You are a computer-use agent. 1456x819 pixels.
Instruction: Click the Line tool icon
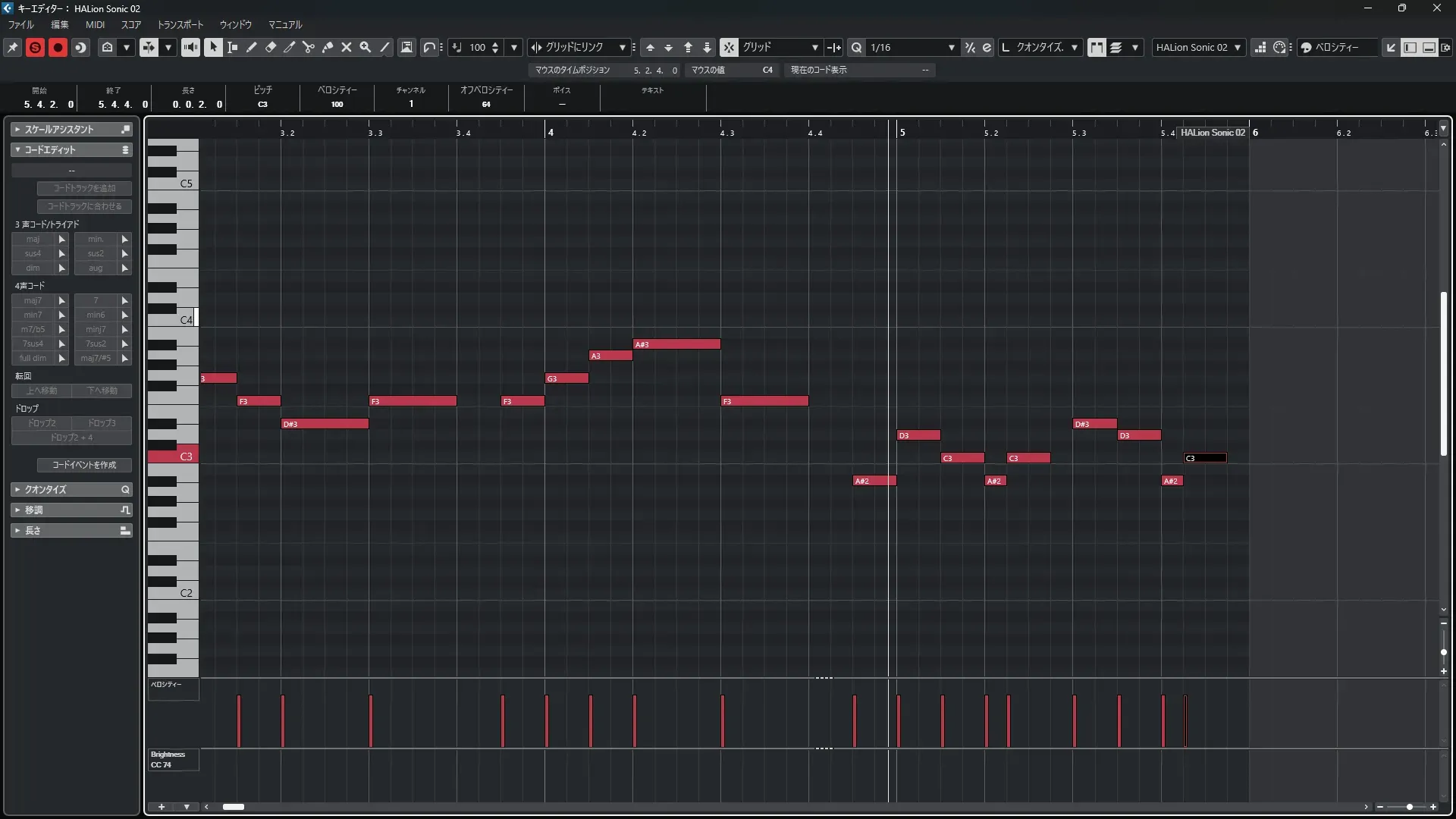point(384,47)
